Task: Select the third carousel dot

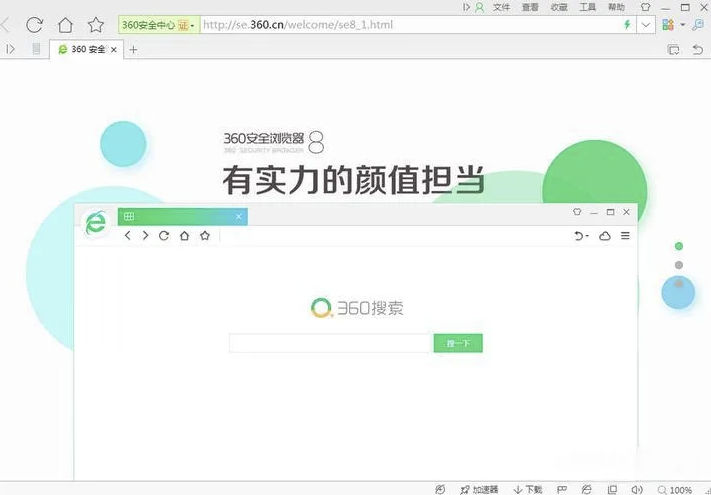Action: click(x=679, y=284)
